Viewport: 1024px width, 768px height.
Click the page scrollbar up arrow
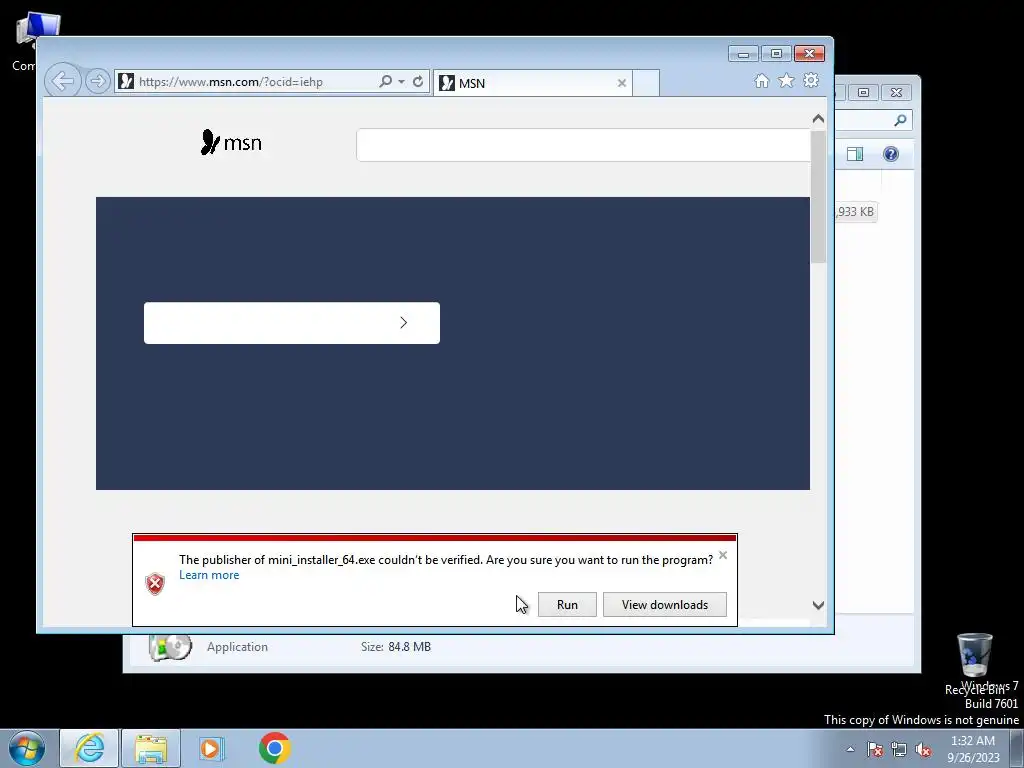click(x=818, y=119)
